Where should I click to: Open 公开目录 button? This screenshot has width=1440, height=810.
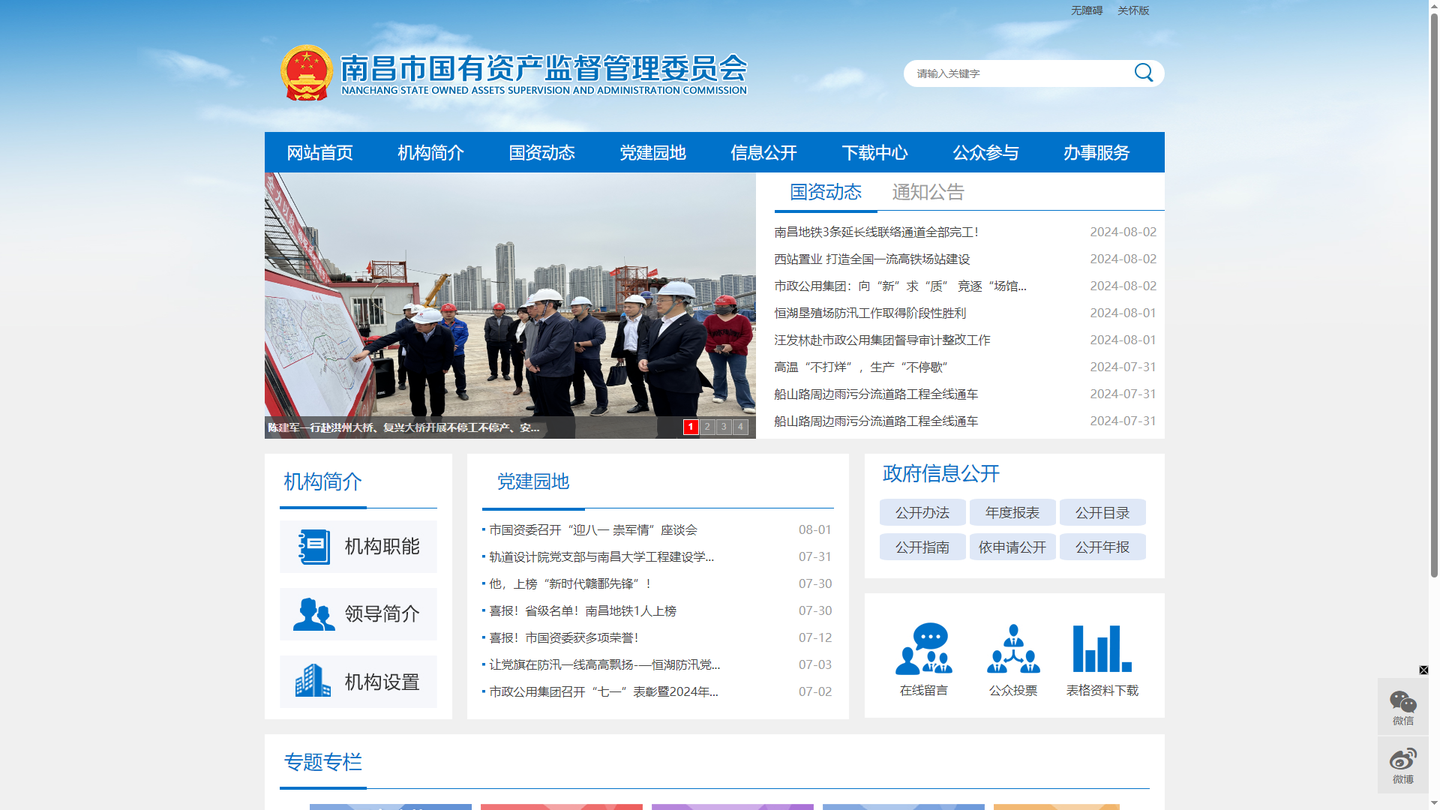click(1103, 512)
